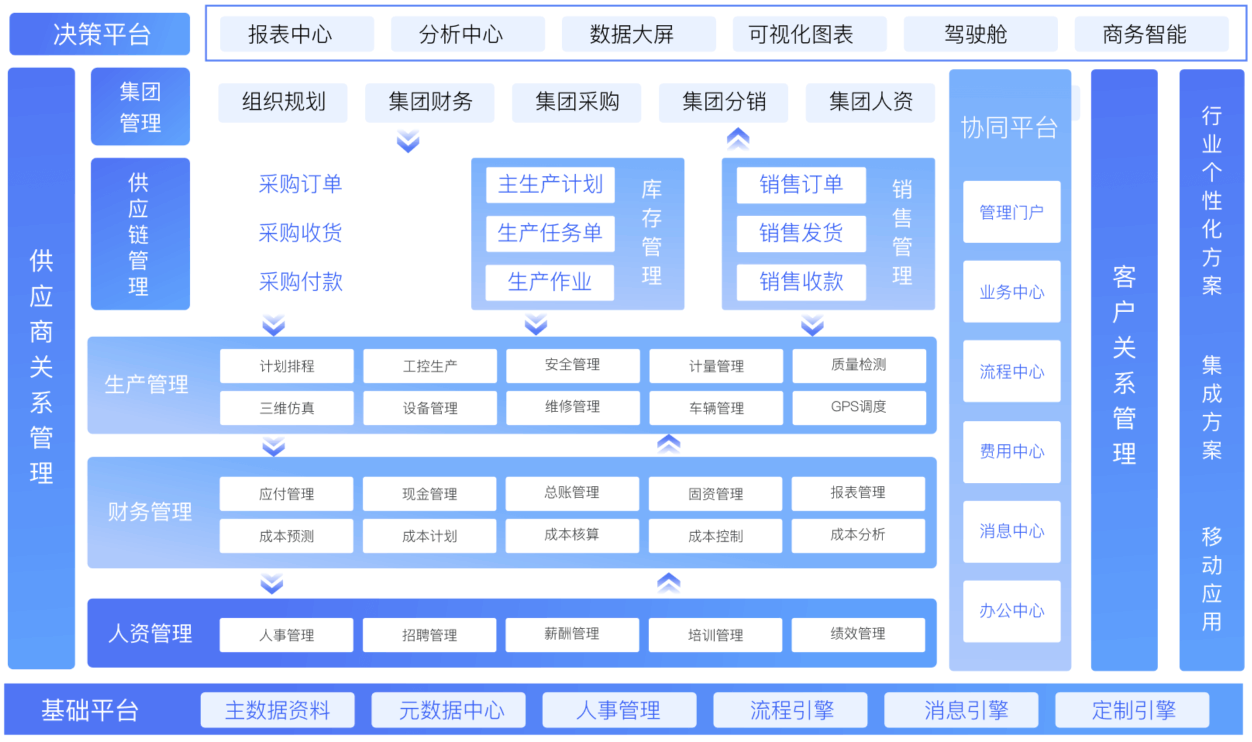Open 管理门户 in the collaboration platform

point(1012,212)
